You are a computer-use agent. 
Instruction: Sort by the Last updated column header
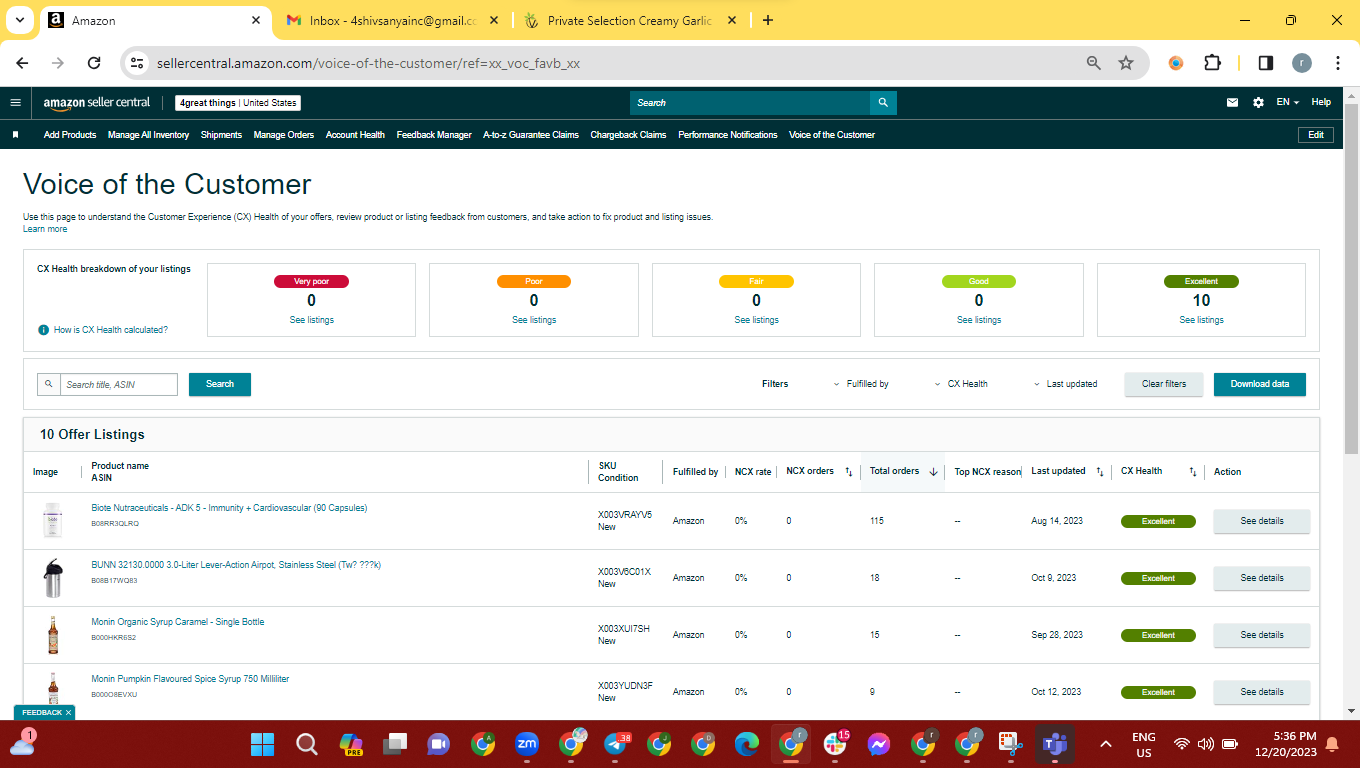[x=1067, y=471]
